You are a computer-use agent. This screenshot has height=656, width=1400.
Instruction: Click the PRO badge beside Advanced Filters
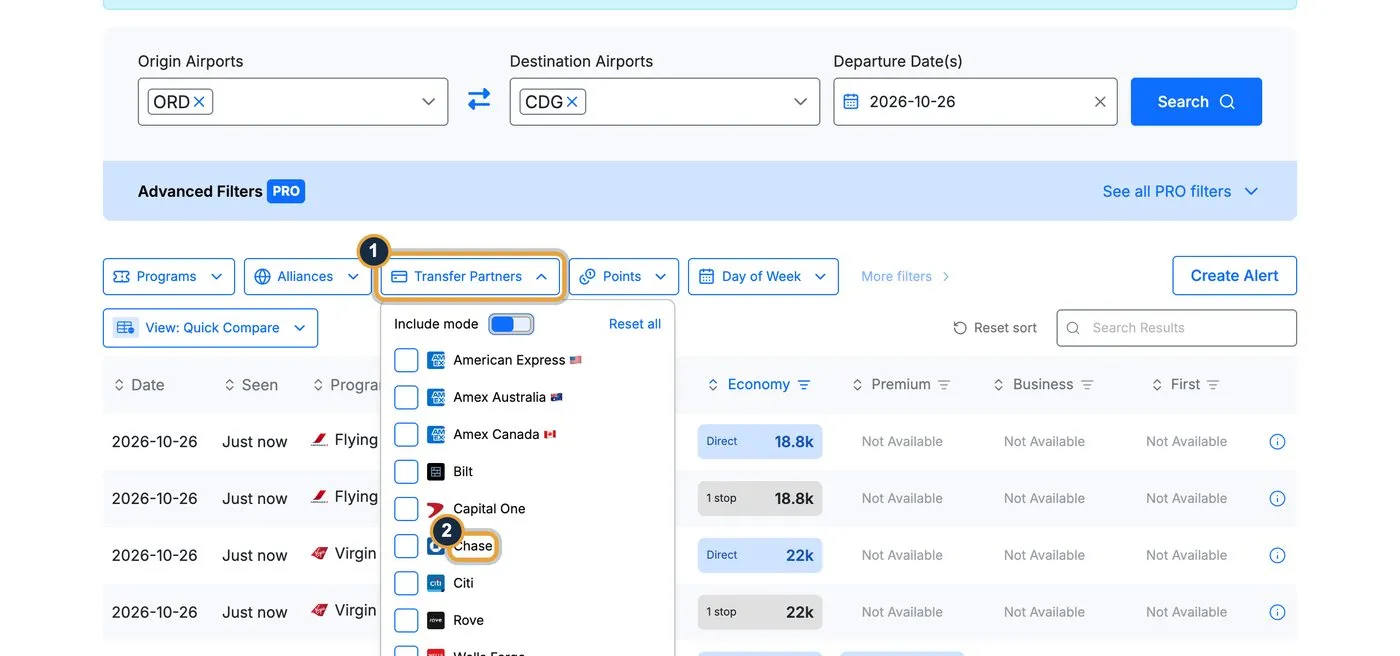pyautogui.click(x=286, y=191)
